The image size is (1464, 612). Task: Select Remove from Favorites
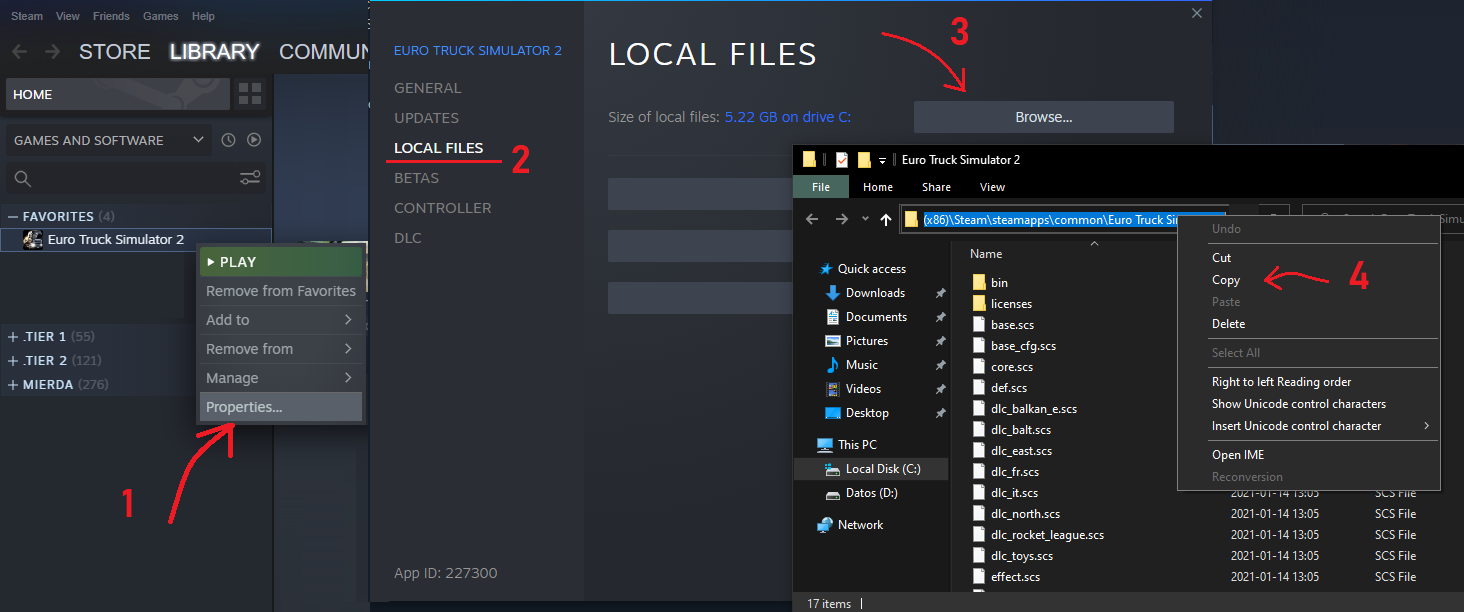point(281,291)
